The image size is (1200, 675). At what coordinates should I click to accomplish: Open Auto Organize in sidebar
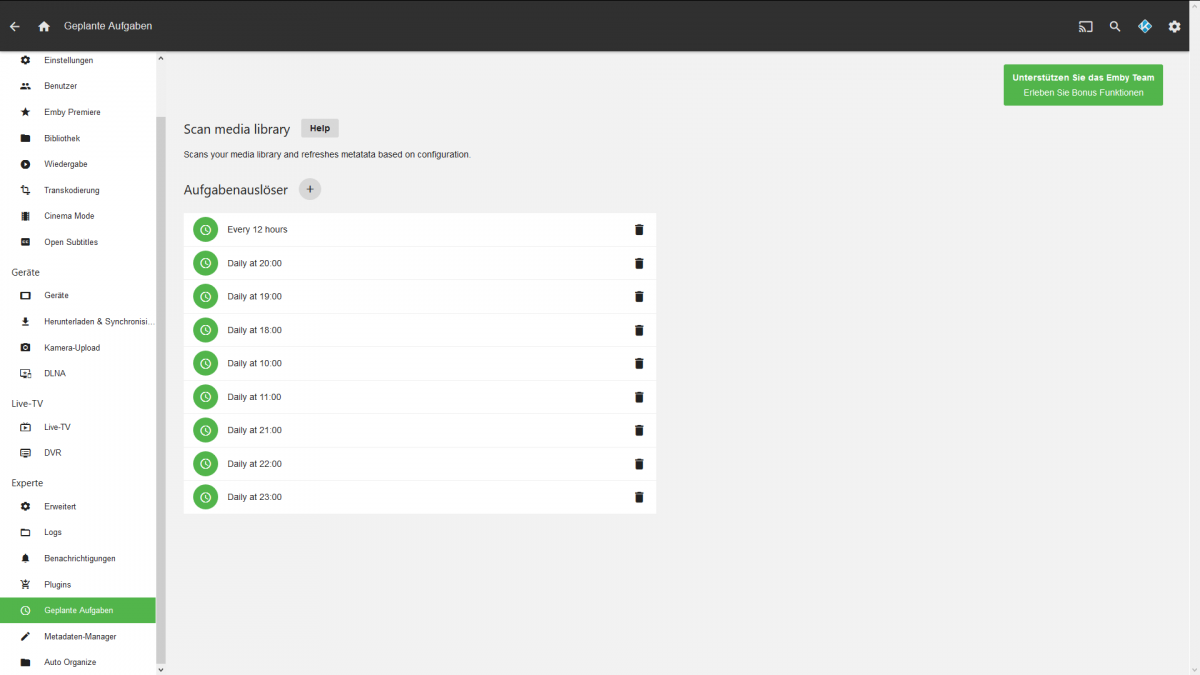coord(78,662)
